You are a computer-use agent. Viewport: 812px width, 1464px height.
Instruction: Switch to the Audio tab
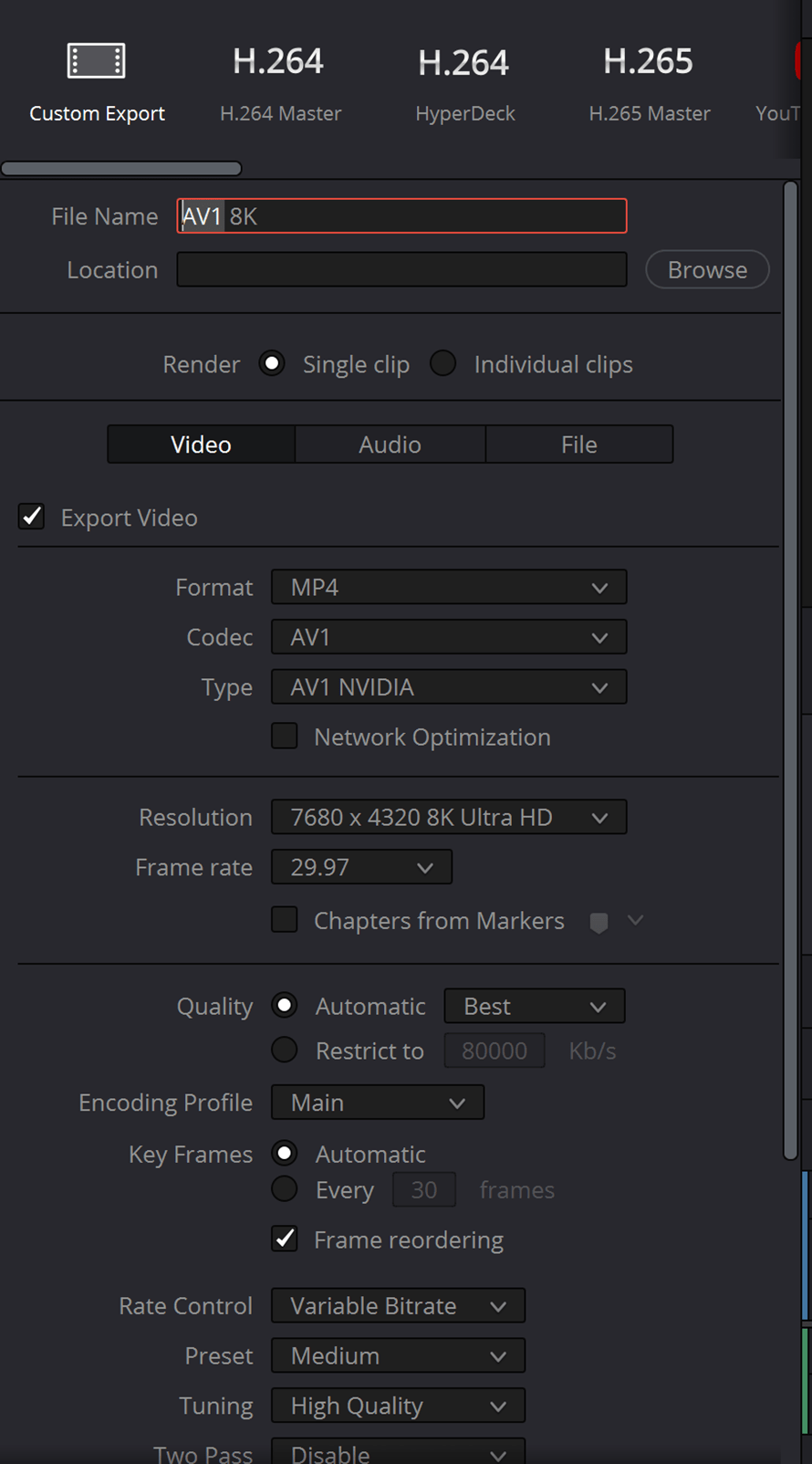click(x=390, y=444)
